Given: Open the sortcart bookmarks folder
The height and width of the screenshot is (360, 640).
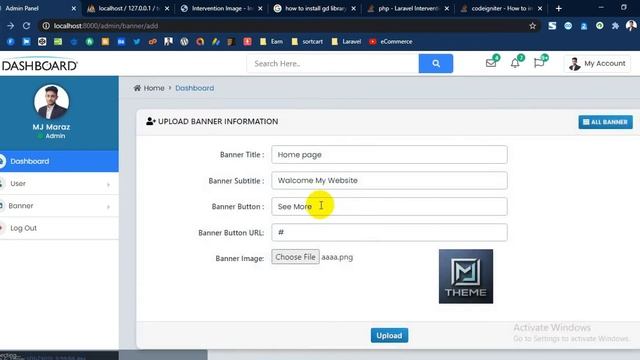Looking at the screenshot, I should (307, 42).
